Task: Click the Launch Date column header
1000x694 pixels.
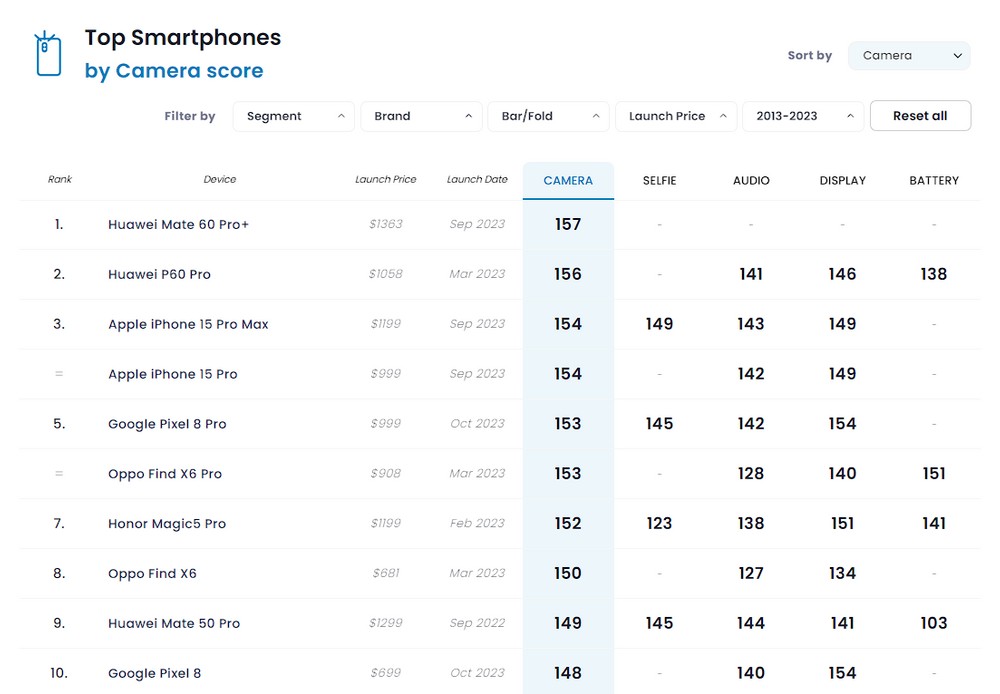Action: point(477,180)
